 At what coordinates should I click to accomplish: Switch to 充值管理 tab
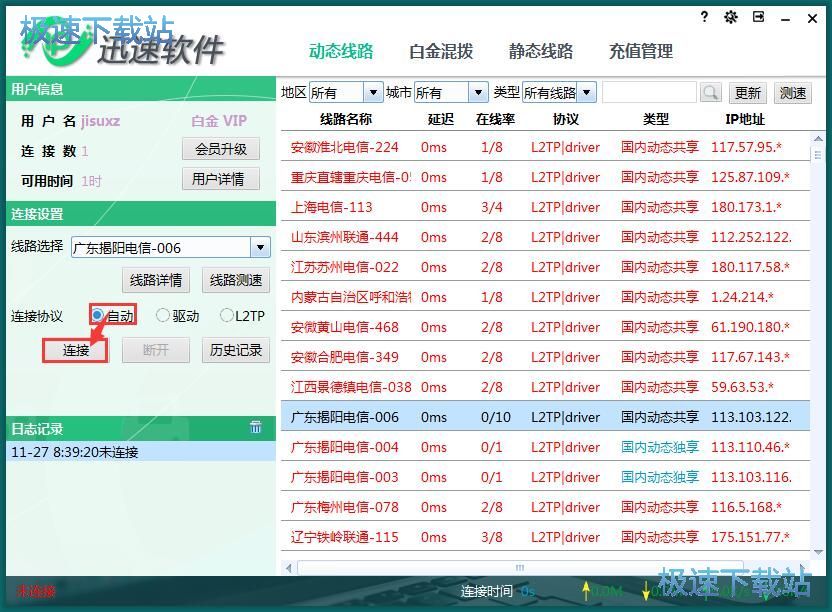click(x=641, y=51)
